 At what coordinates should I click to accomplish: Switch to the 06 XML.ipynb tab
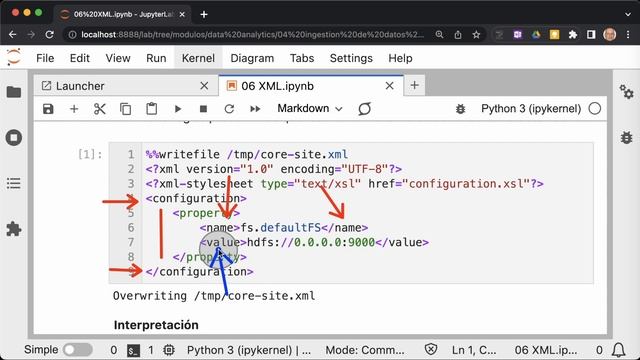310,86
